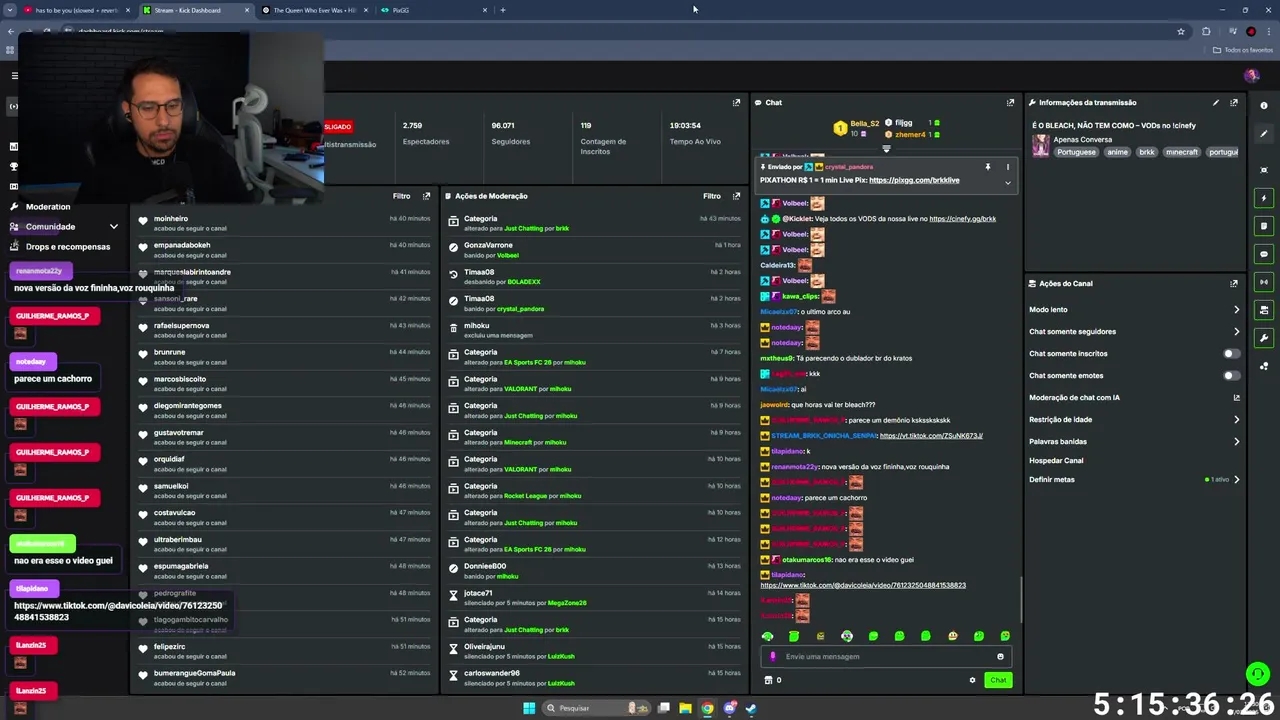Viewport: 1280px width, 720px height.
Task: Open tilapidano's tiktok.com video link in chat
Action: (863, 585)
